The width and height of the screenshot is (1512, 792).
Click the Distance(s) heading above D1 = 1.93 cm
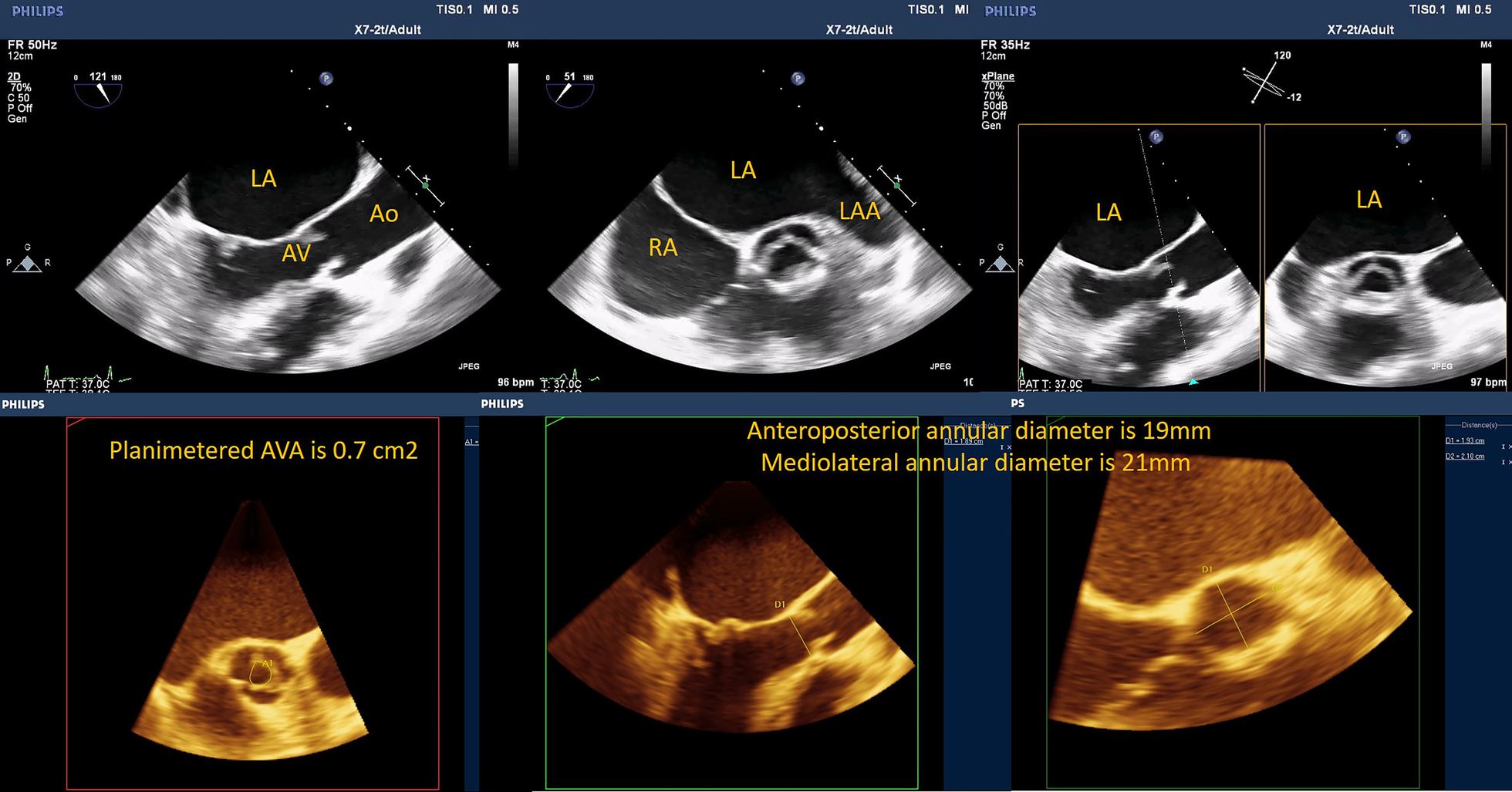[x=1479, y=425]
